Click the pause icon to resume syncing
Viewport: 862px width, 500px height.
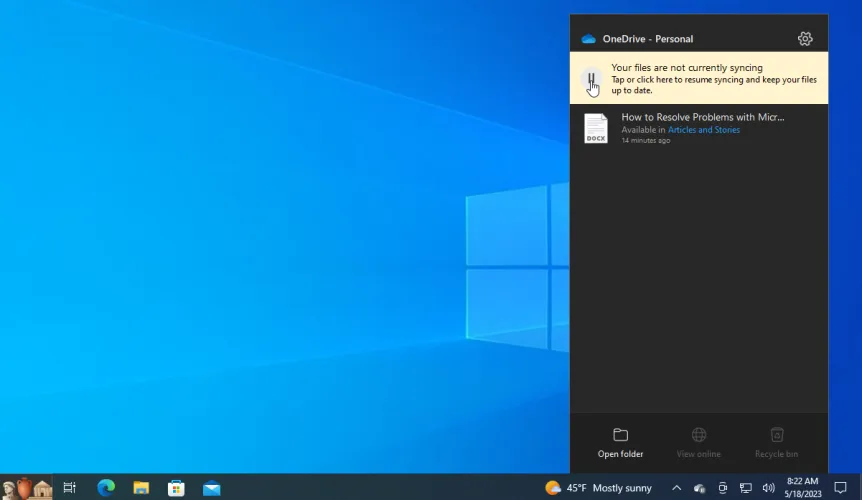(592, 78)
